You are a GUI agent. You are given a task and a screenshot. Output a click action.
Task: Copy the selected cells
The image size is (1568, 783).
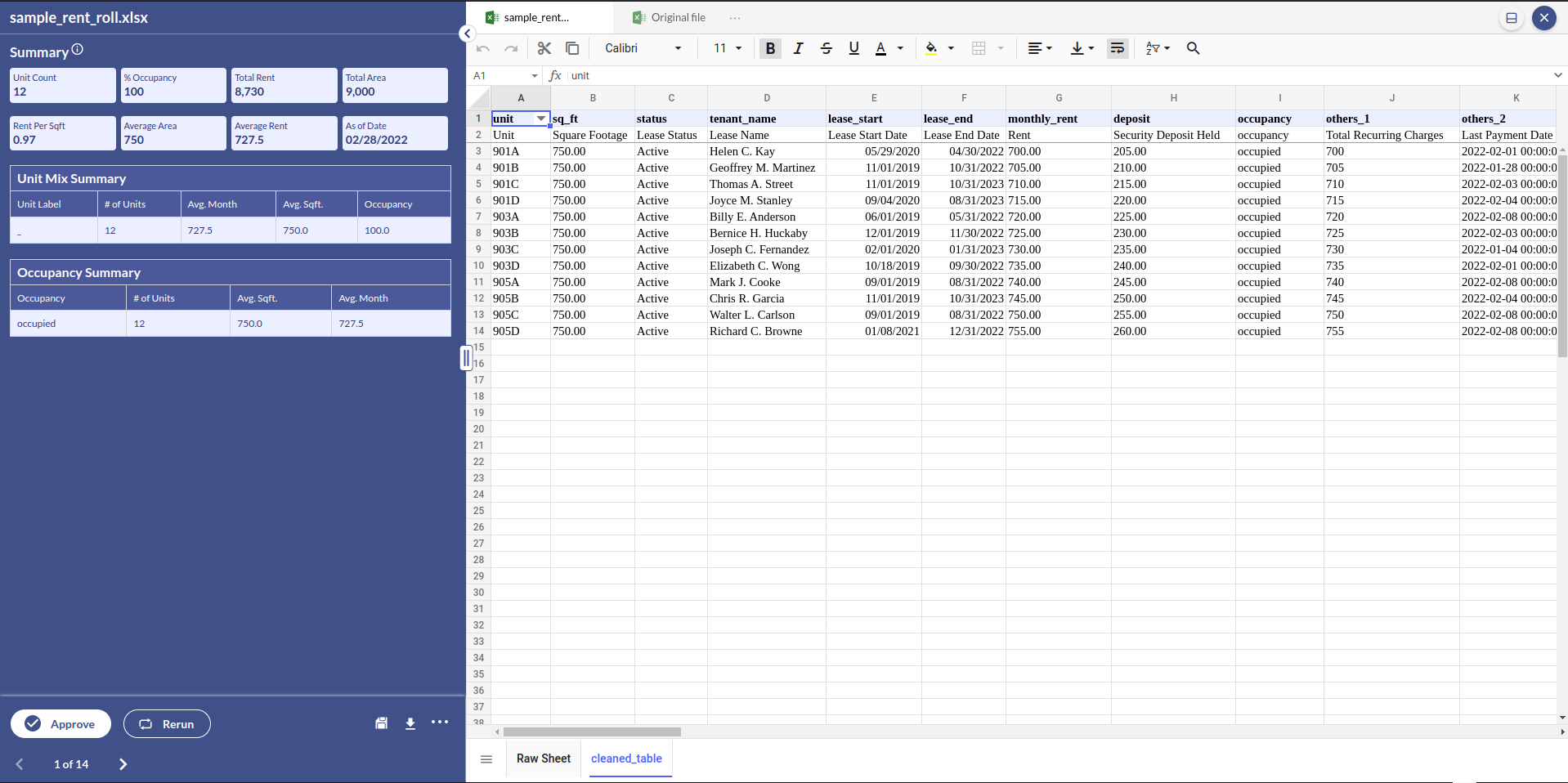[572, 49]
